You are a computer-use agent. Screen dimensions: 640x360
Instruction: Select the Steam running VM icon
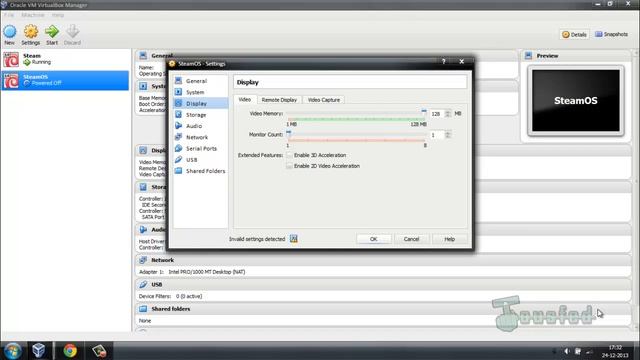[x=11, y=59]
